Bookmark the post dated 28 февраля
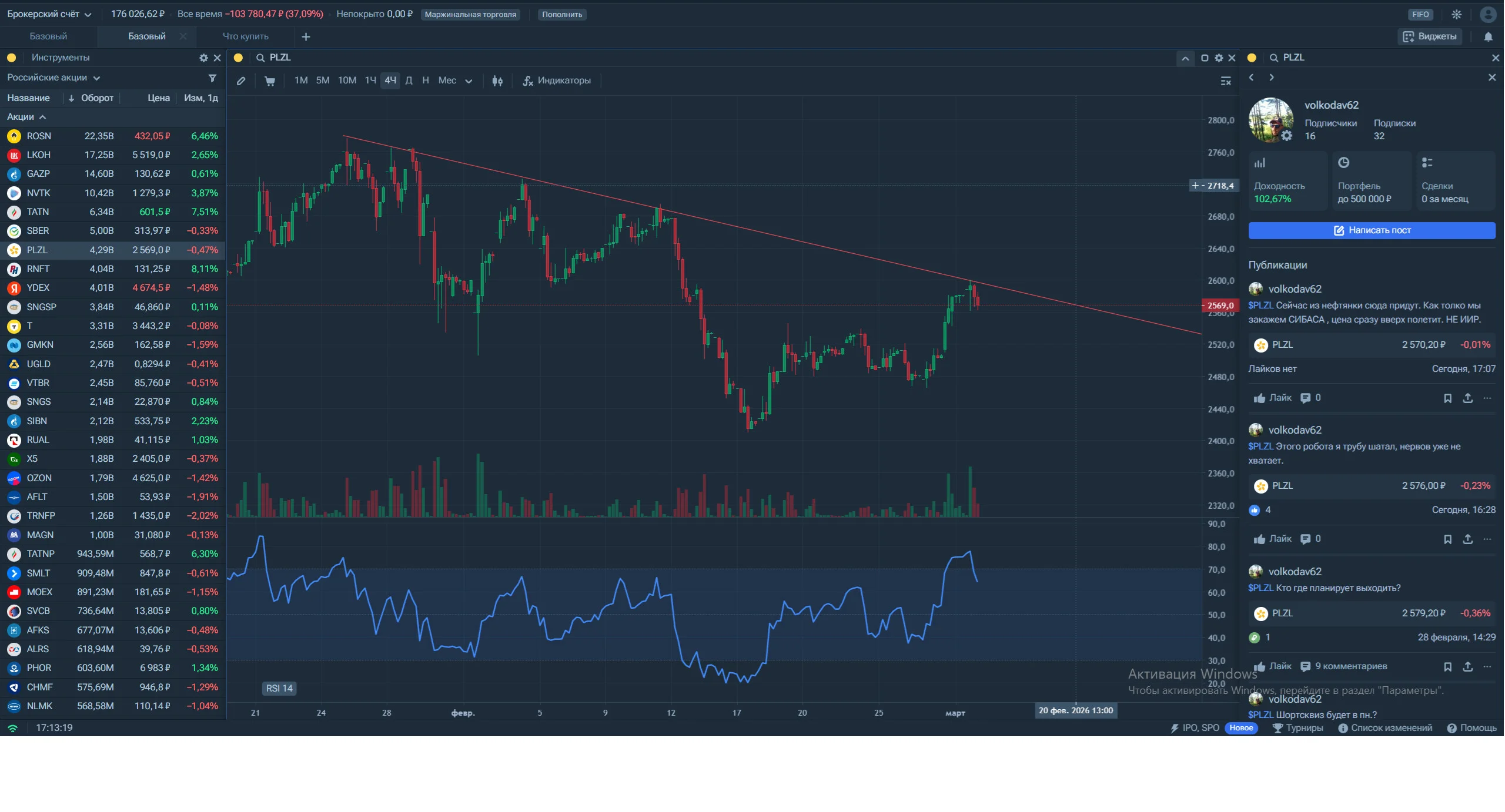The height and width of the screenshot is (812, 1505). pyautogui.click(x=1448, y=666)
